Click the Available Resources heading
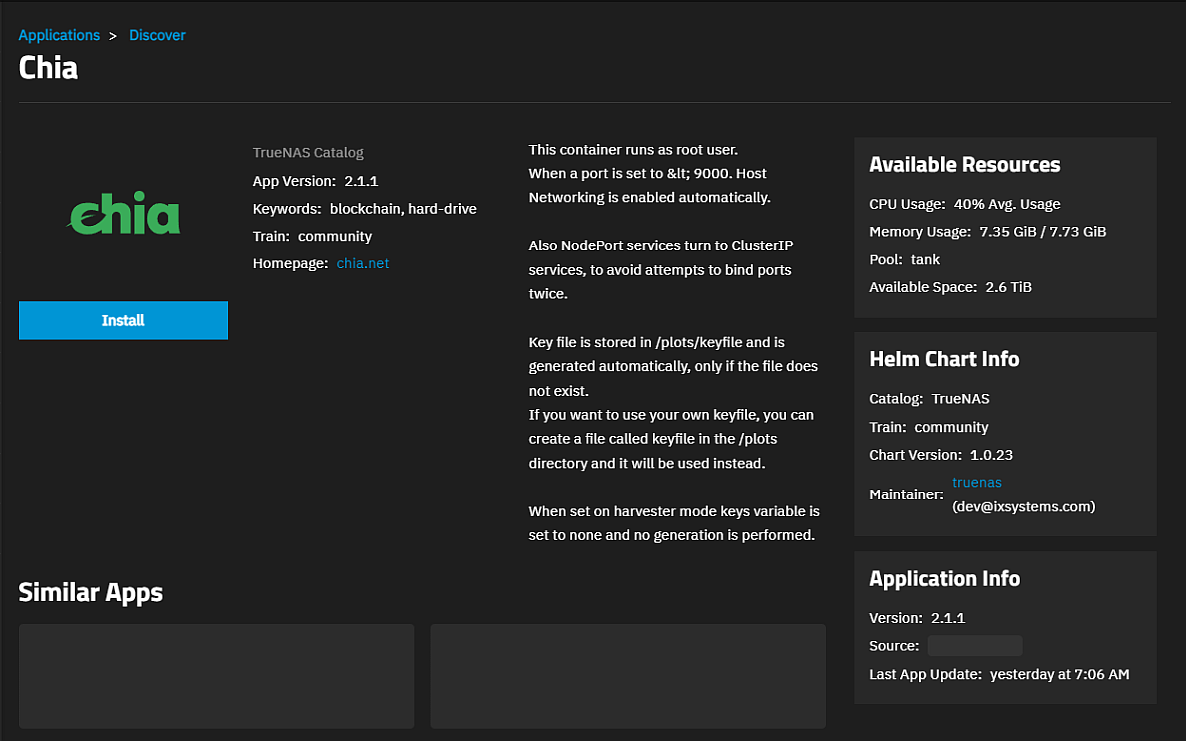This screenshot has height=741, width=1186. pyautogui.click(x=964, y=164)
